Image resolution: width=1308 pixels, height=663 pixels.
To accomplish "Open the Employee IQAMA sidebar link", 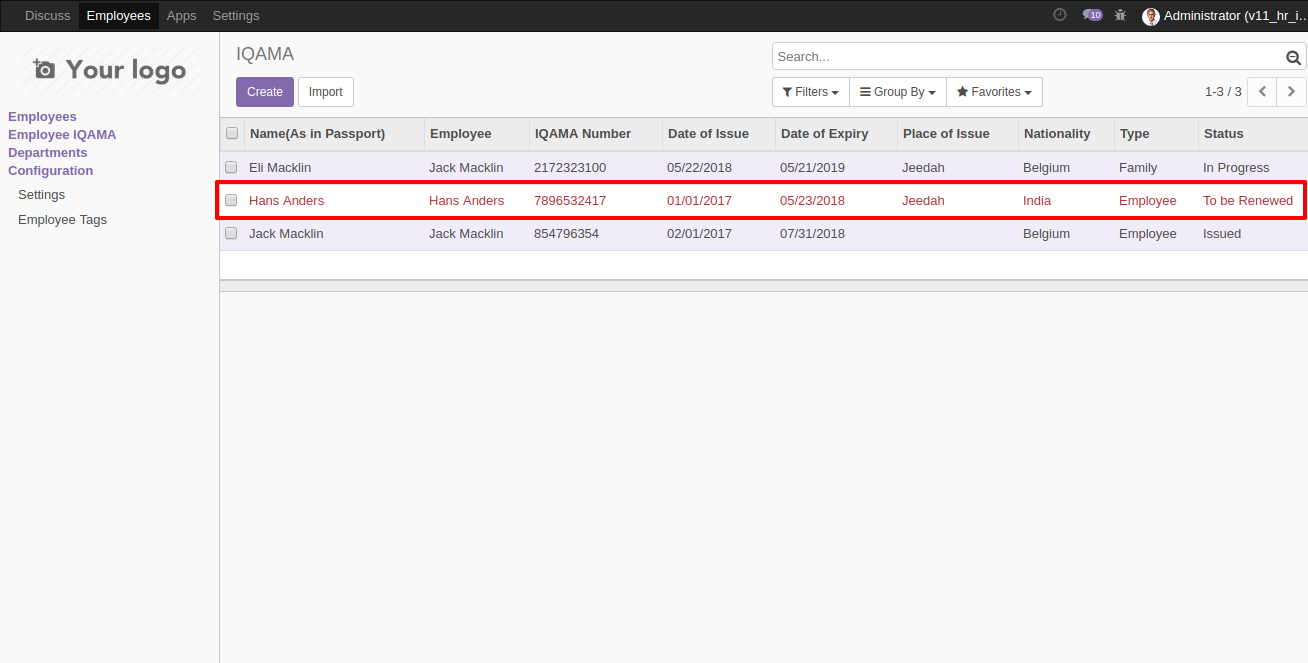I will [62, 135].
